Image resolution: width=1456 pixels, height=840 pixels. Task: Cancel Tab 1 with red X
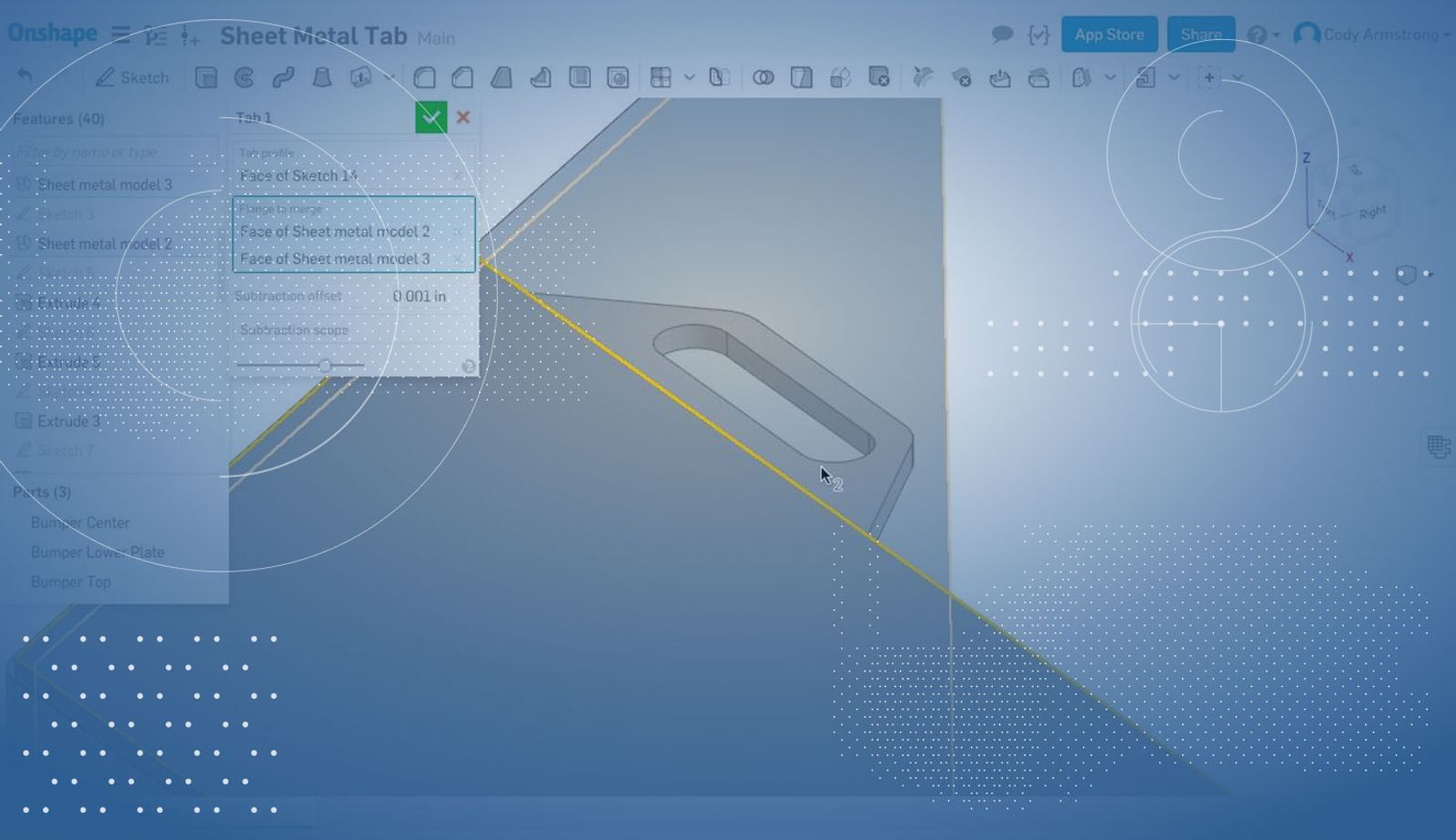(x=463, y=117)
